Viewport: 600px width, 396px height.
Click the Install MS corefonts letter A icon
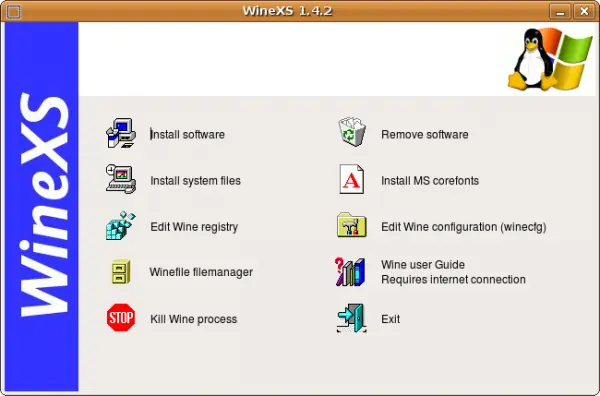click(x=352, y=179)
